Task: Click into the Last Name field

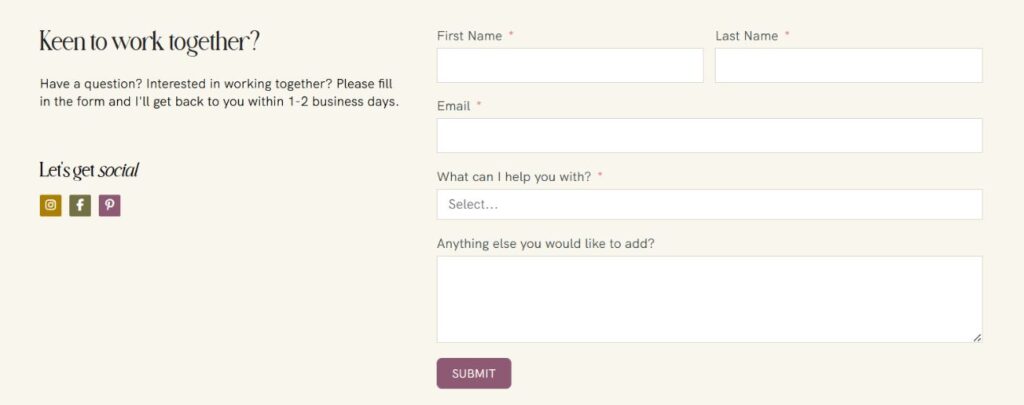Action: click(848, 65)
